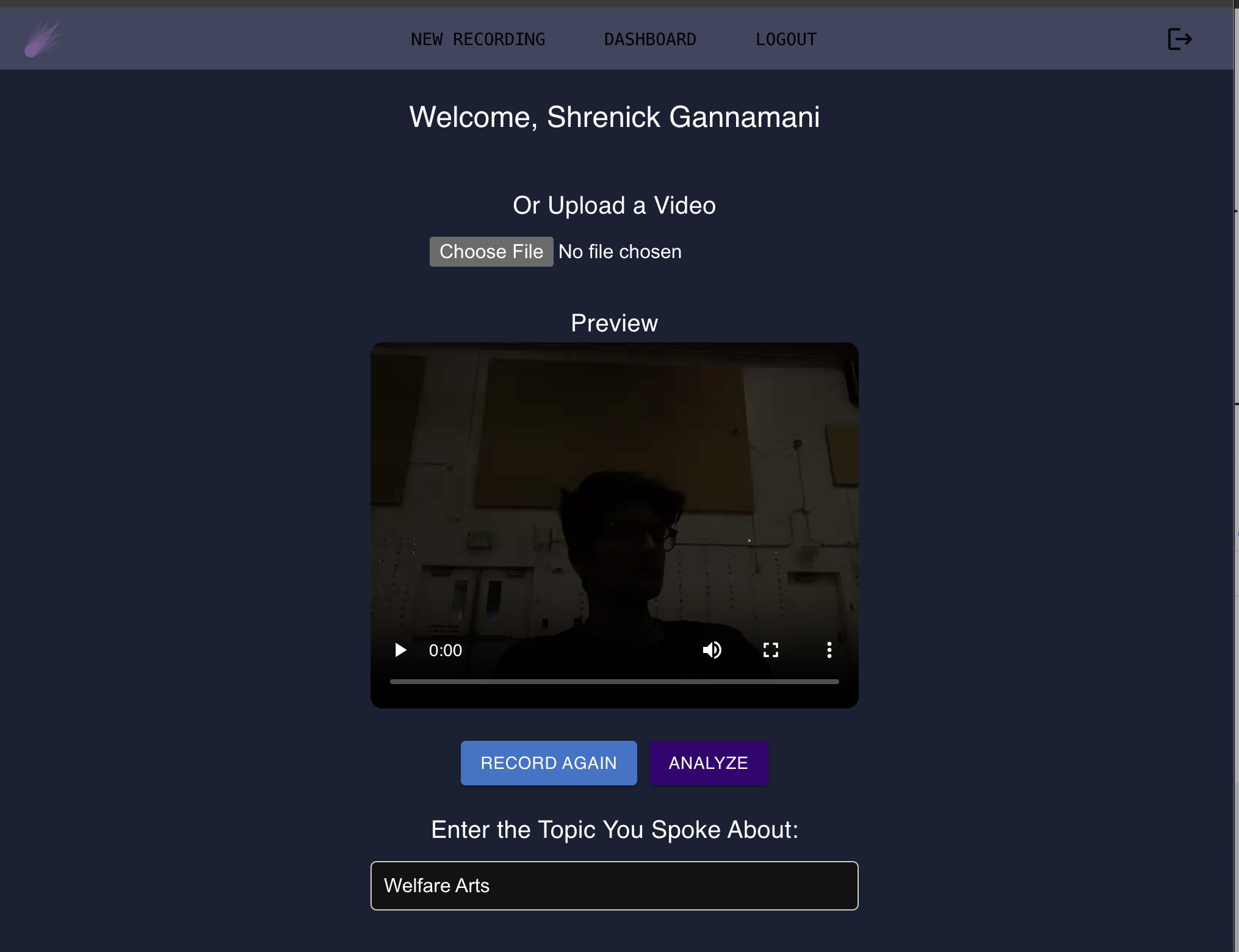Click the Choose File button
Image resolution: width=1239 pixels, height=952 pixels.
tap(491, 251)
